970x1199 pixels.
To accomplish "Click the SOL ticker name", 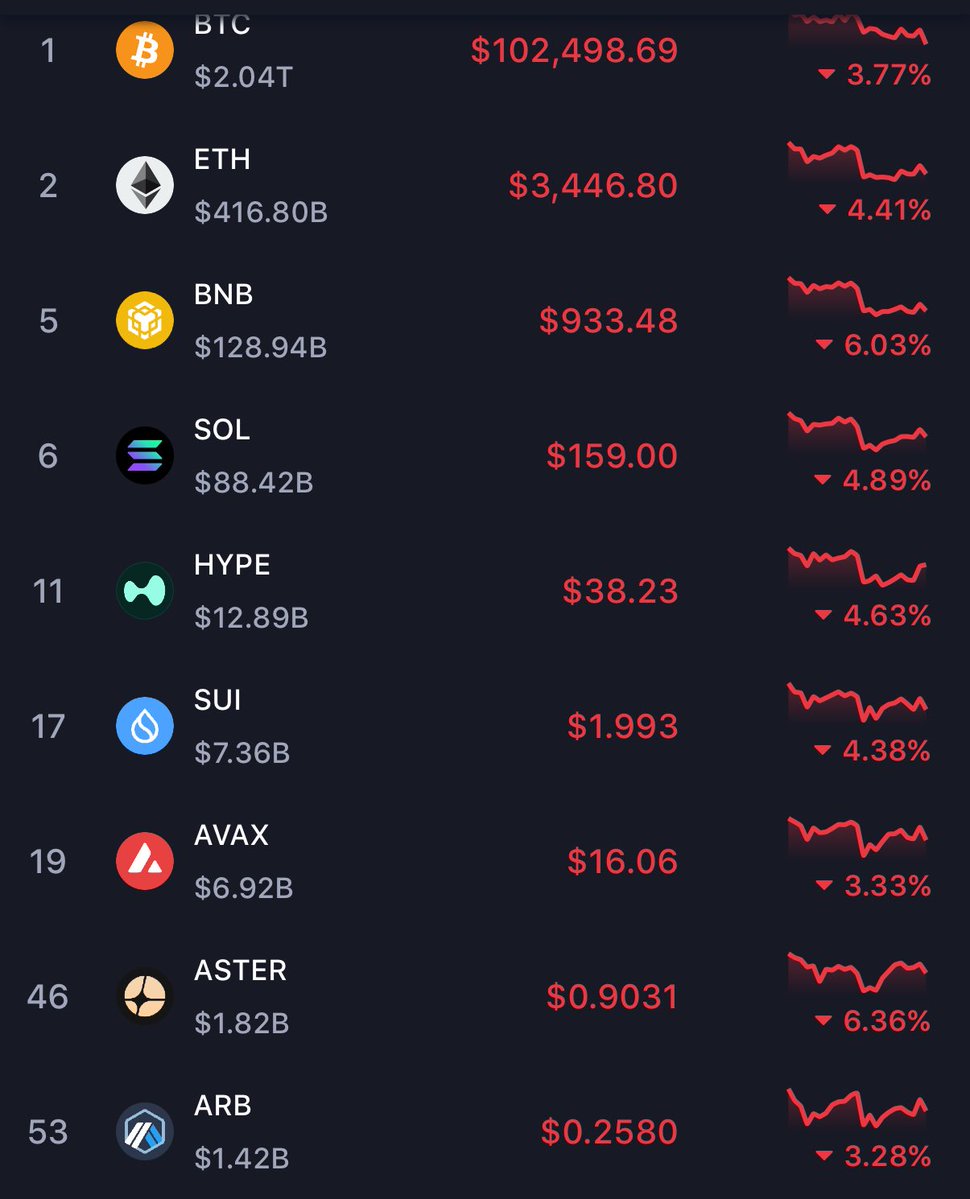I will point(222,430).
